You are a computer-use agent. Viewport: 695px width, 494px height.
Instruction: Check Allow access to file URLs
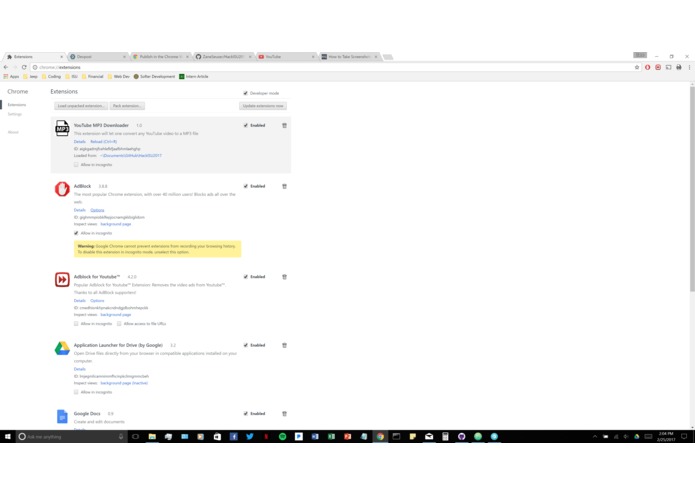coord(119,324)
